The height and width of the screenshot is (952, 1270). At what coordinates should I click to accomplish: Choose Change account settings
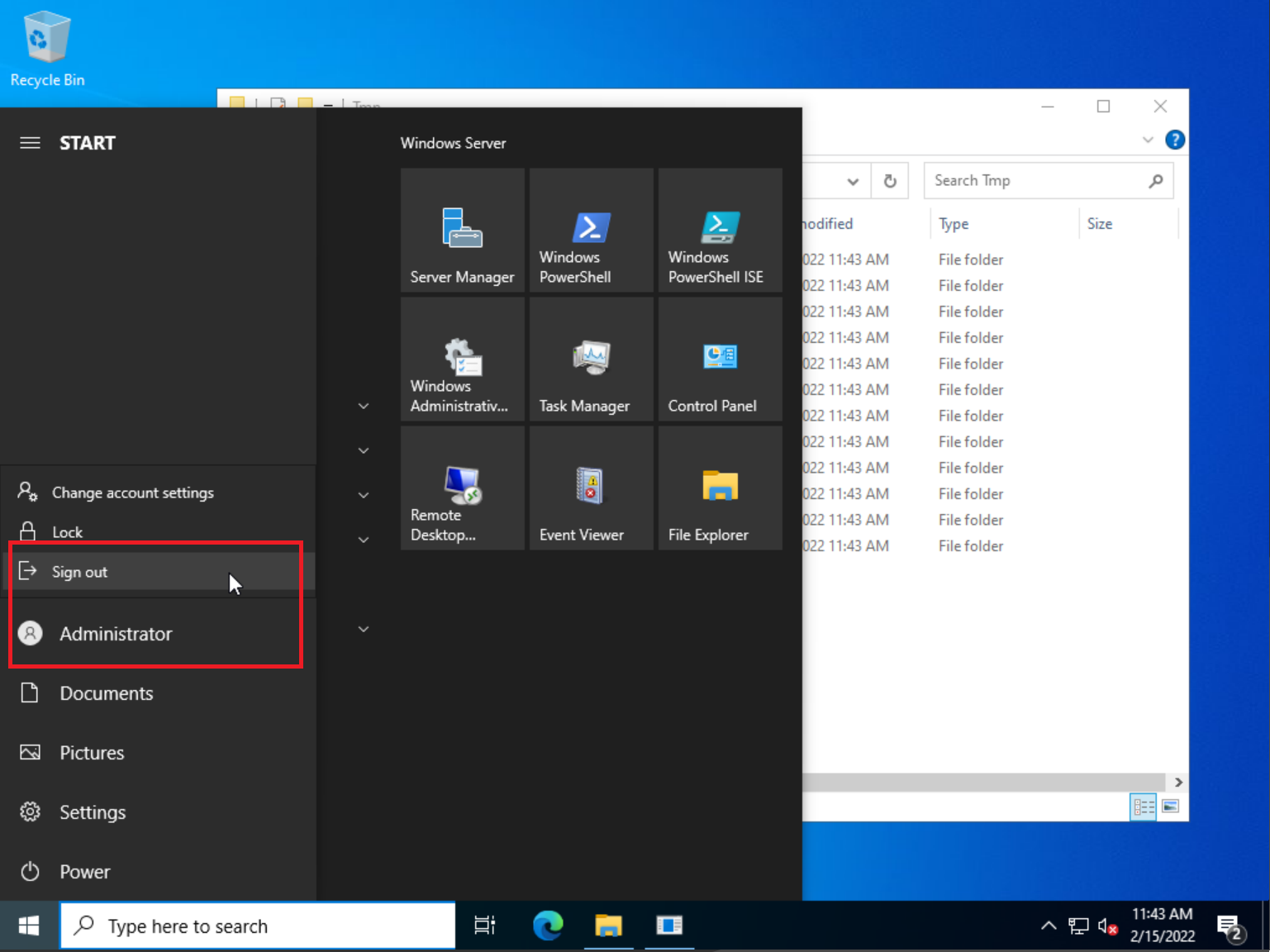157,493
